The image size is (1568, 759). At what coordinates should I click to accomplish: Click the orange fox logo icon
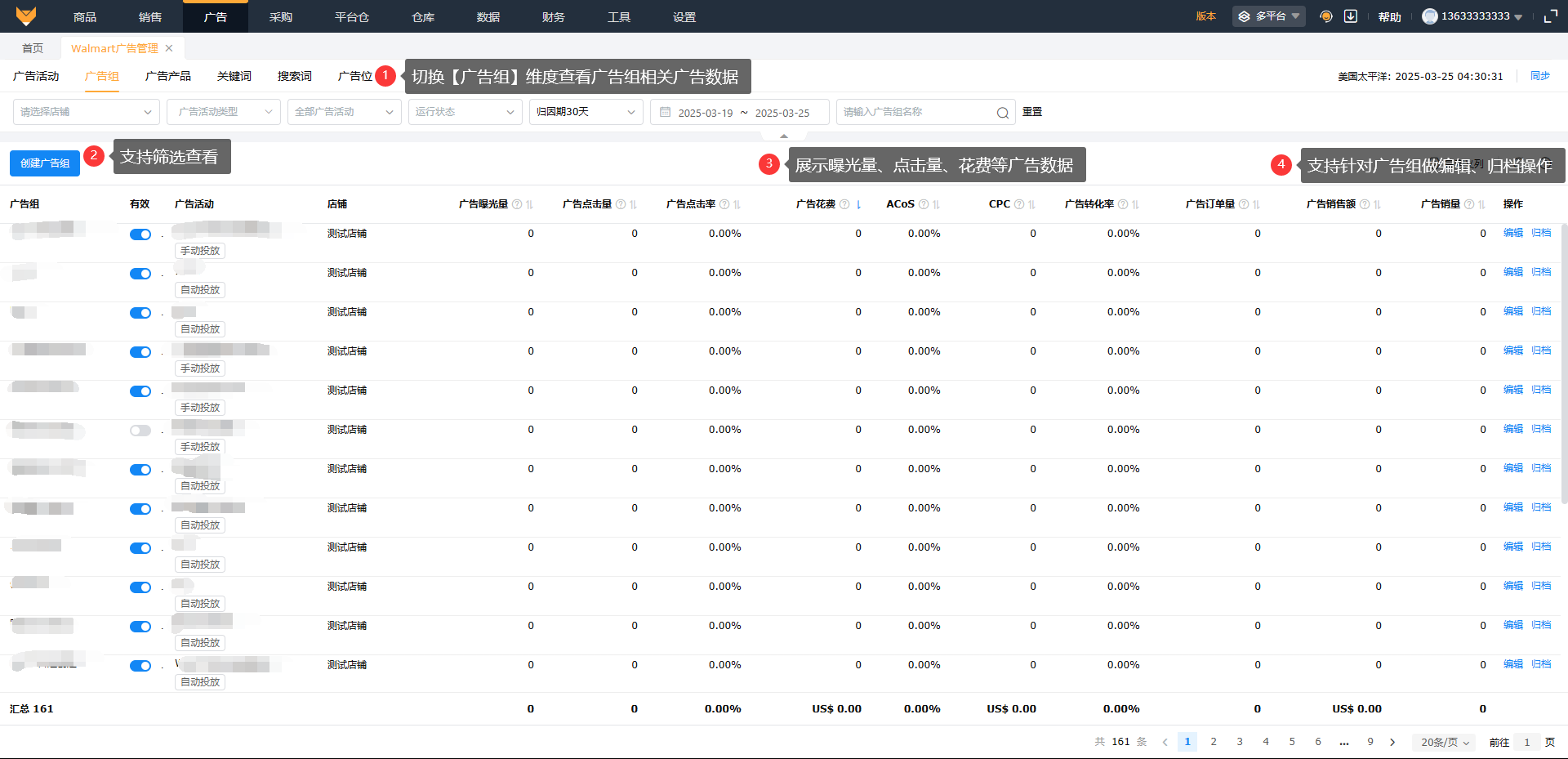click(x=26, y=16)
